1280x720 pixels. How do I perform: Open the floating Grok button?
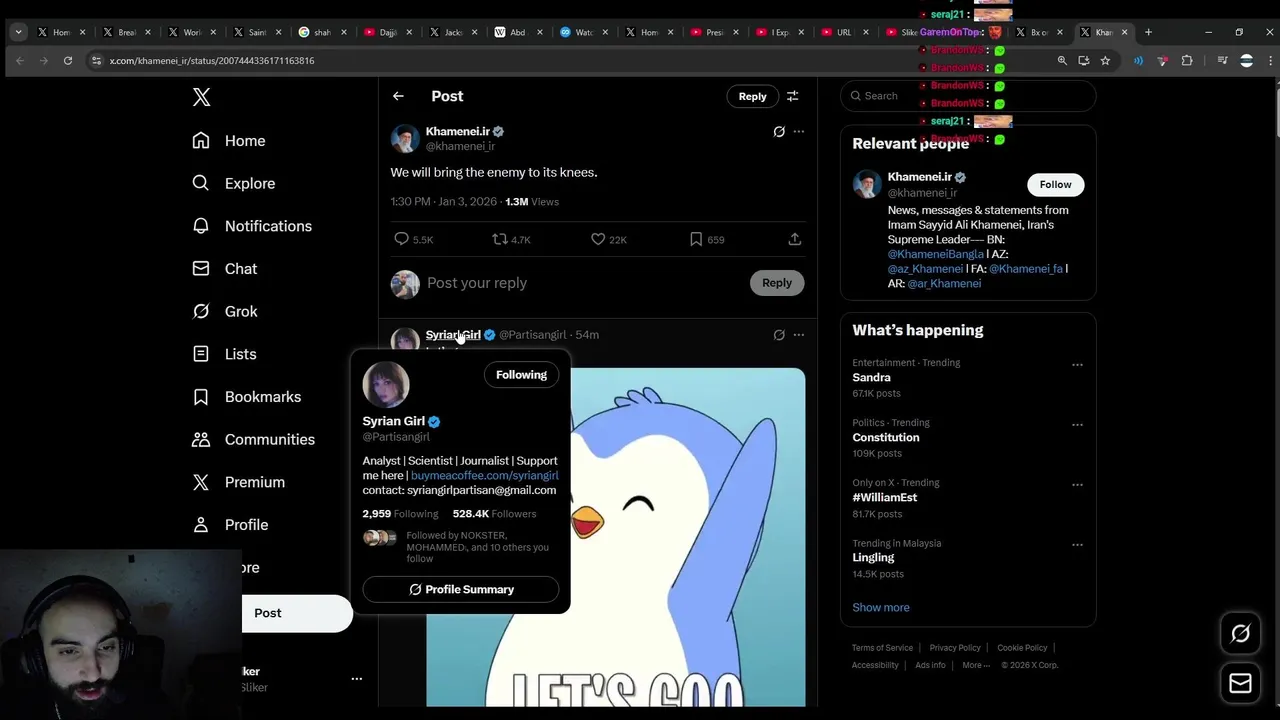pyautogui.click(x=1240, y=633)
